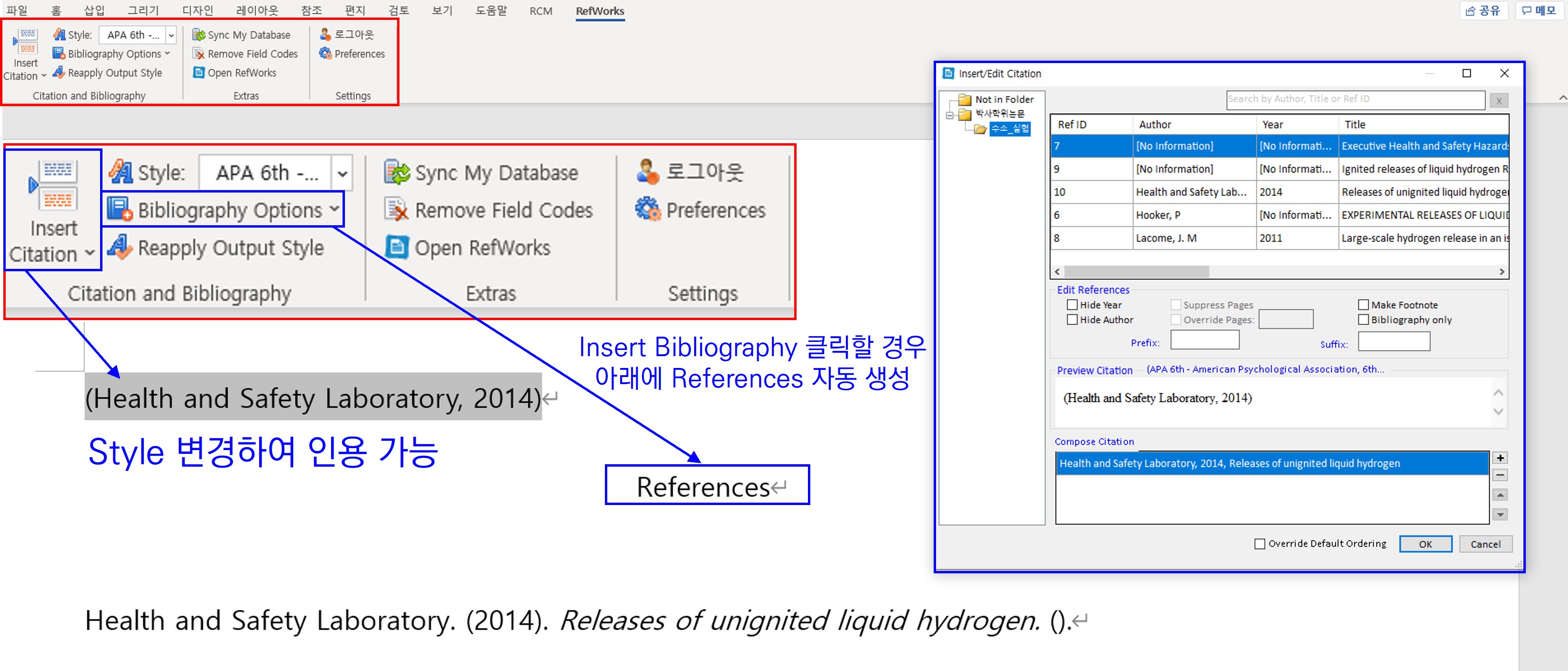
Task: Click the enlarged Remove Field Codes icon
Action: [397, 210]
